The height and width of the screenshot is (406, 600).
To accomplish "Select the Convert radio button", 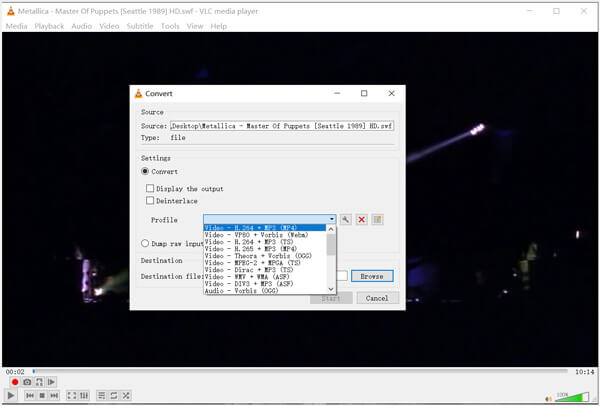I will tap(145, 171).
